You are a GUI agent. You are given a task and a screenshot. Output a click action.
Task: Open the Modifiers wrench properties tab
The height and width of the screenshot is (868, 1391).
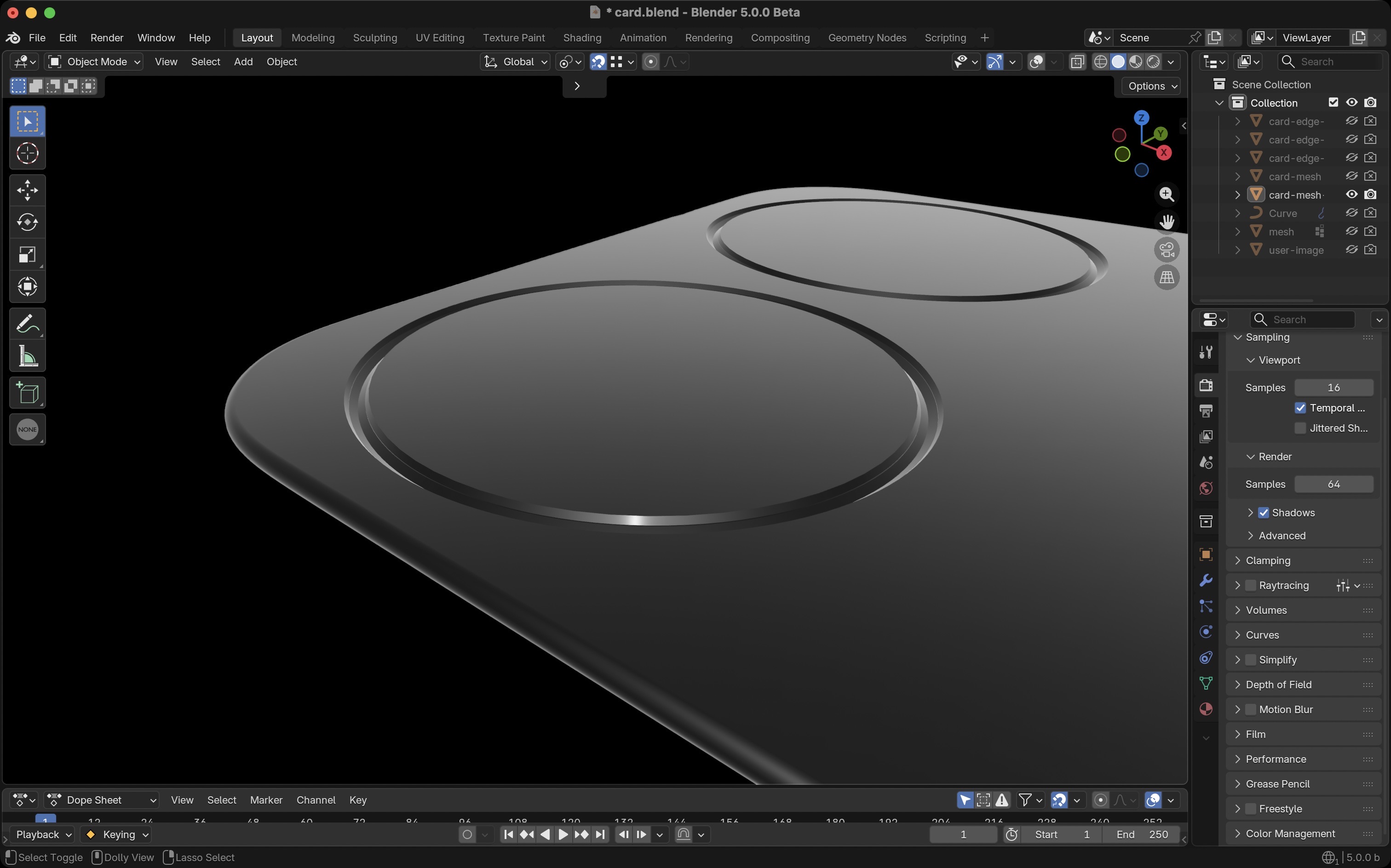pyautogui.click(x=1206, y=580)
